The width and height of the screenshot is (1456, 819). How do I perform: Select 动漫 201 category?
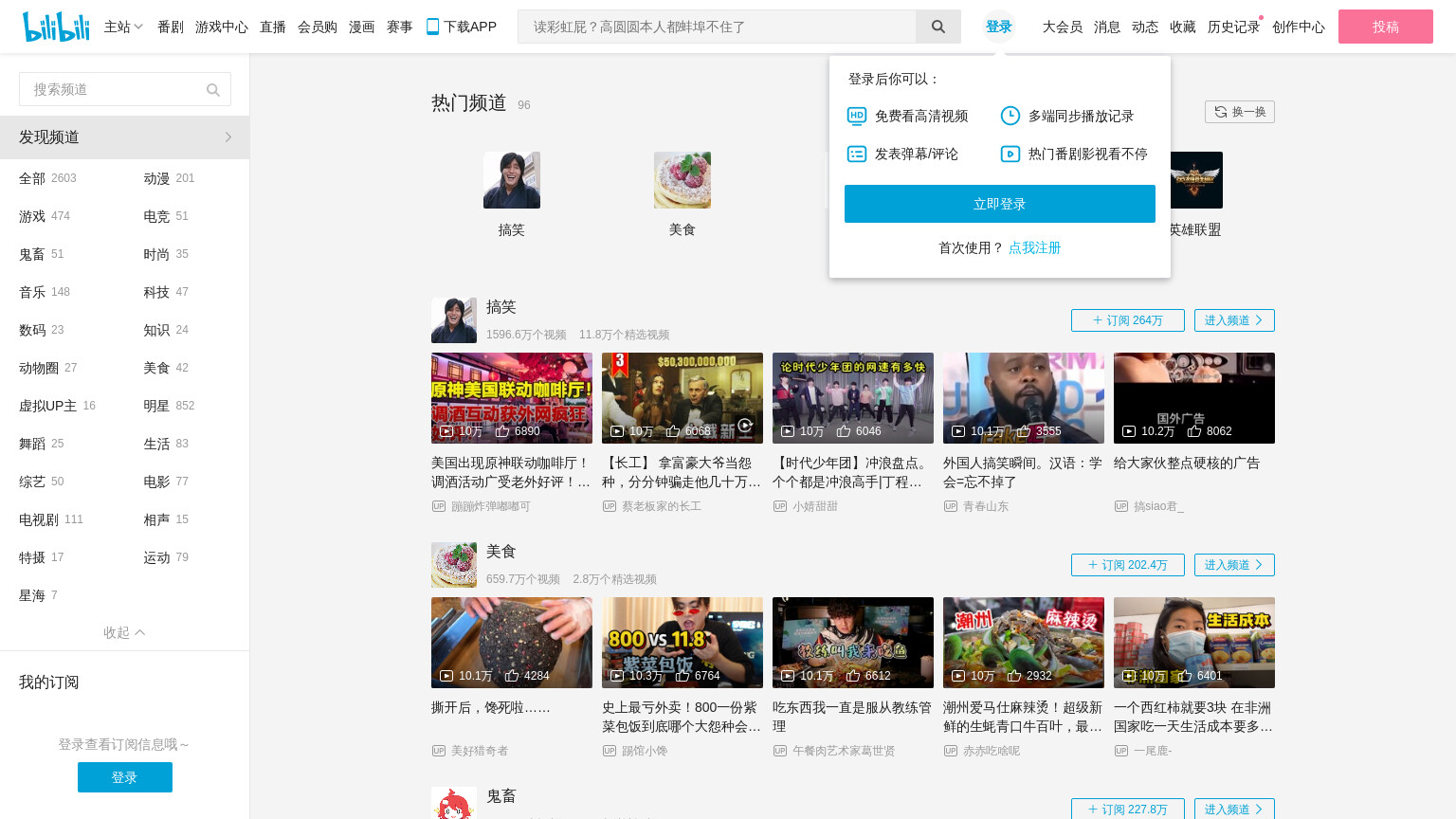point(169,178)
